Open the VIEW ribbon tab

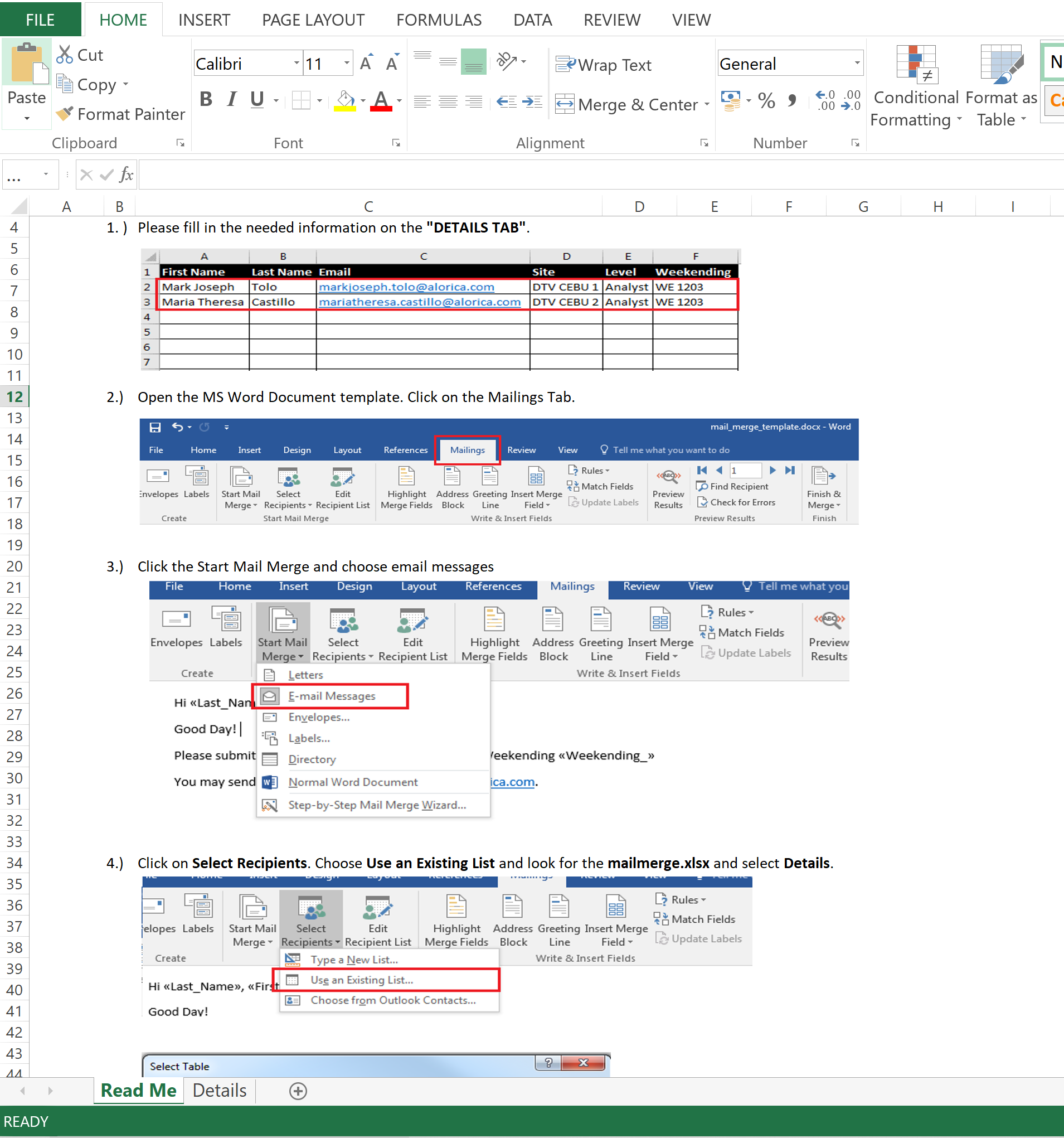691,20
